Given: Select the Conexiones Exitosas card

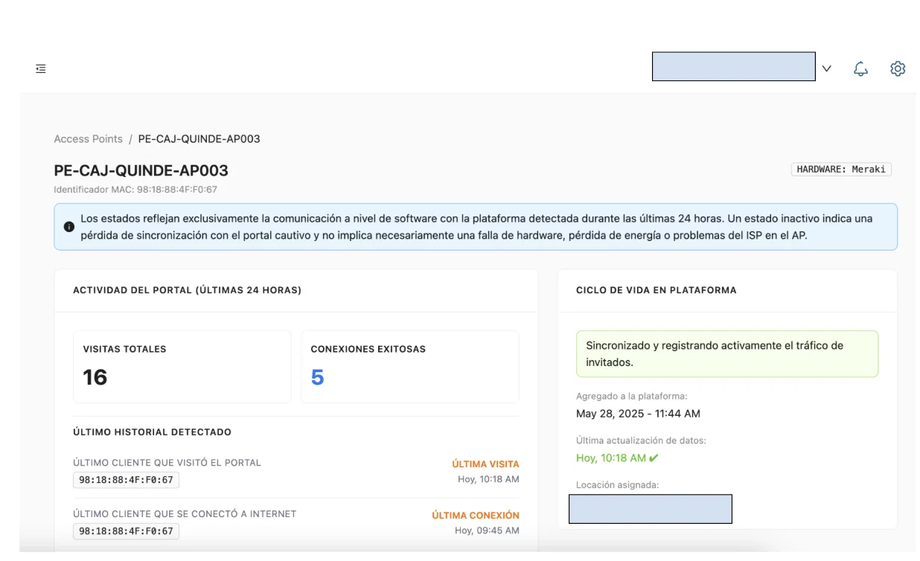Looking at the screenshot, I should point(410,366).
